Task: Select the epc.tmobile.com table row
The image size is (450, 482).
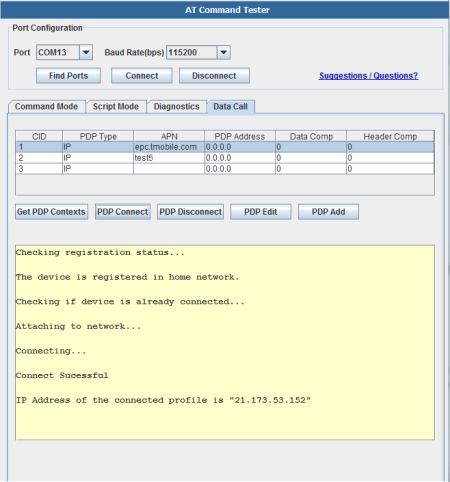Action: click(225, 147)
